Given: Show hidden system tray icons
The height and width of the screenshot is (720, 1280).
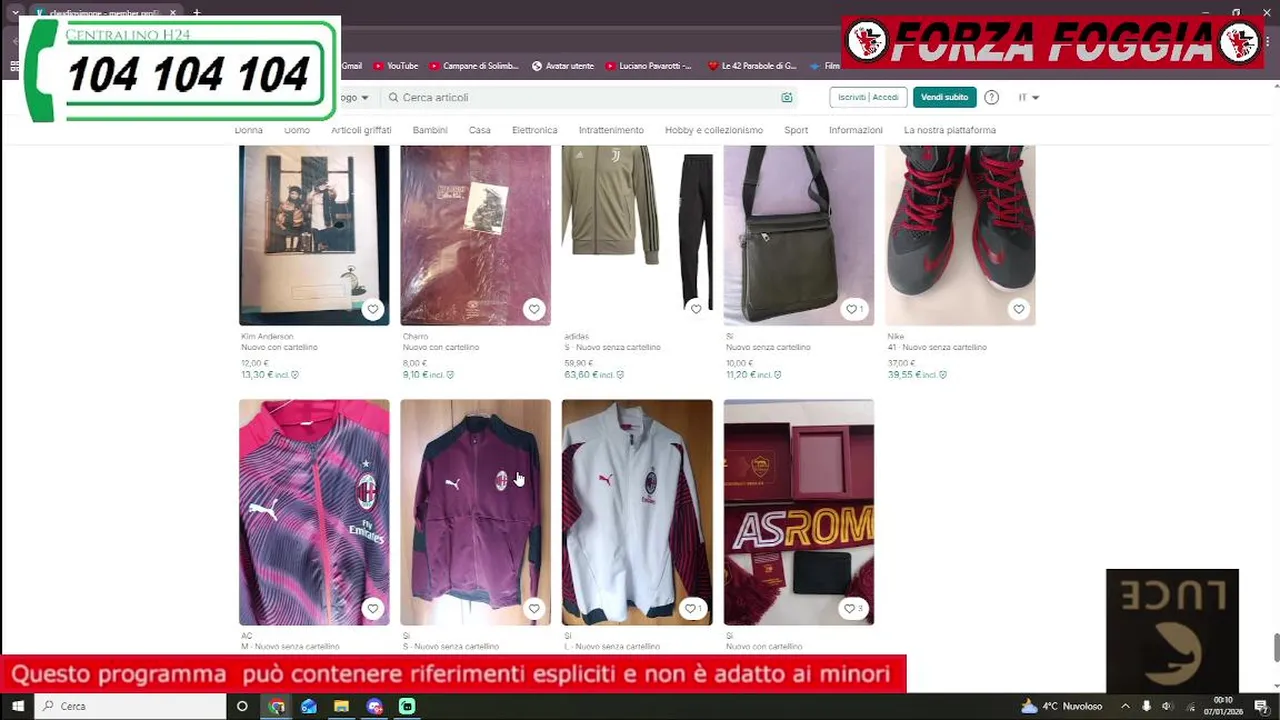Looking at the screenshot, I should (x=1125, y=706).
